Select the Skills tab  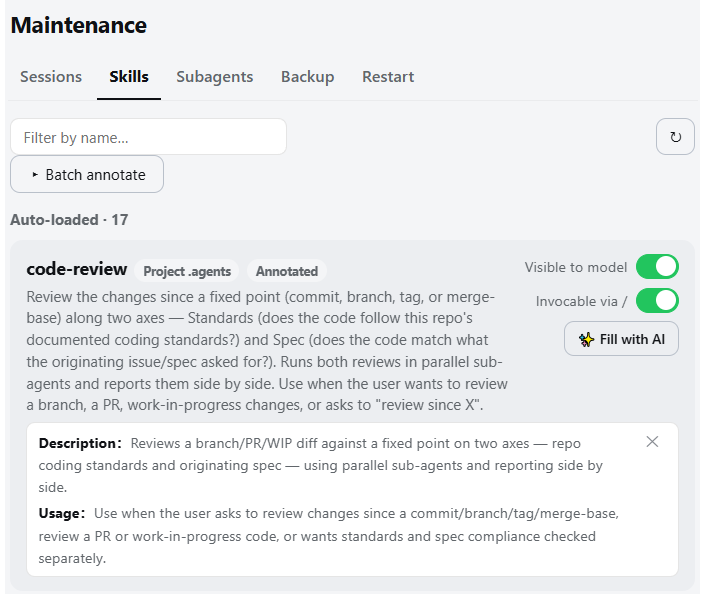(x=129, y=77)
